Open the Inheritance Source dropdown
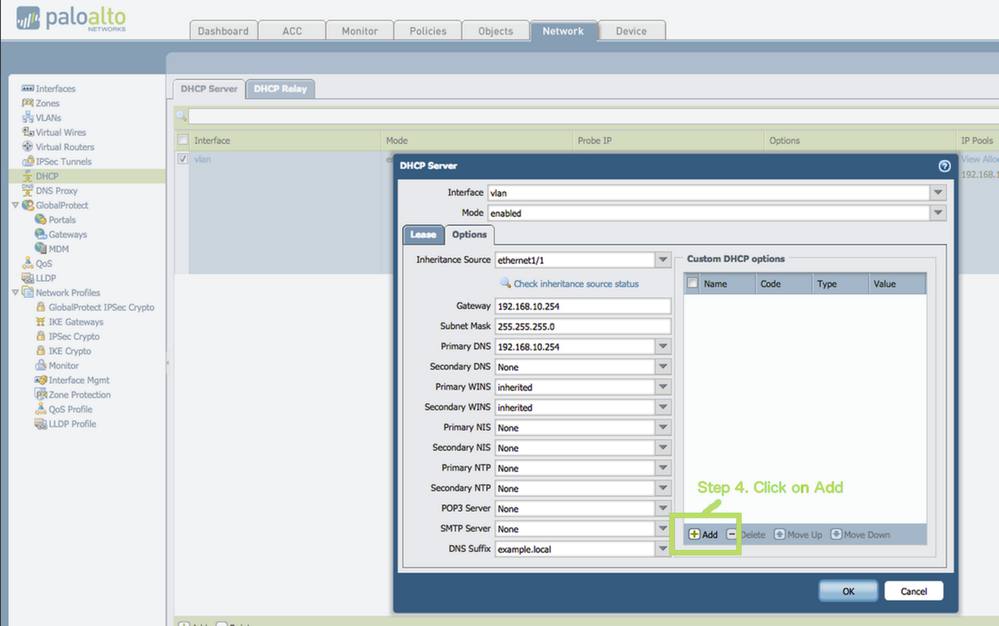Image resolution: width=999 pixels, height=626 pixels. [x=663, y=260]
